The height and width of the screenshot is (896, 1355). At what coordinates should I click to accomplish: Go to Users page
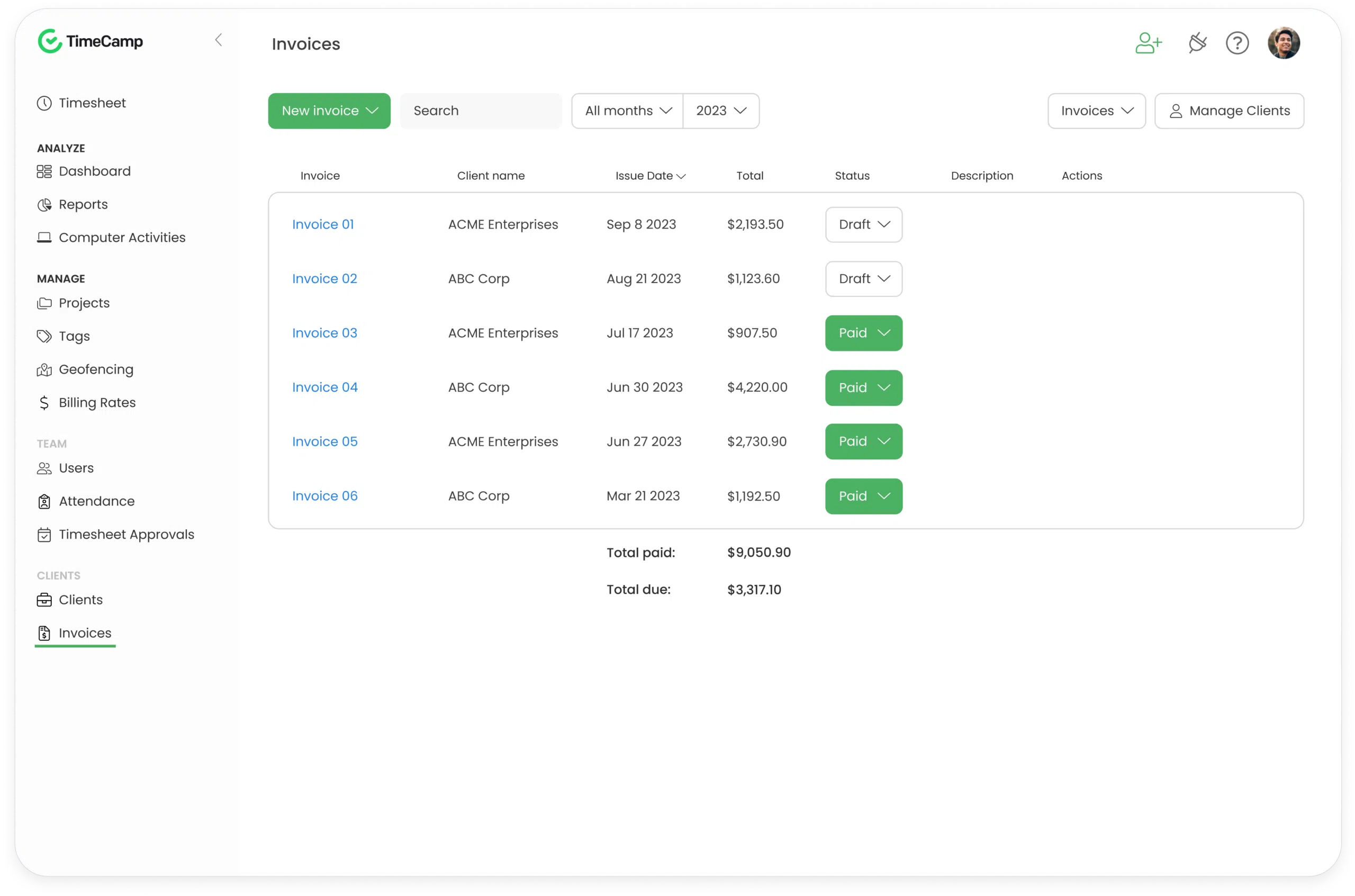coord(65,468)
